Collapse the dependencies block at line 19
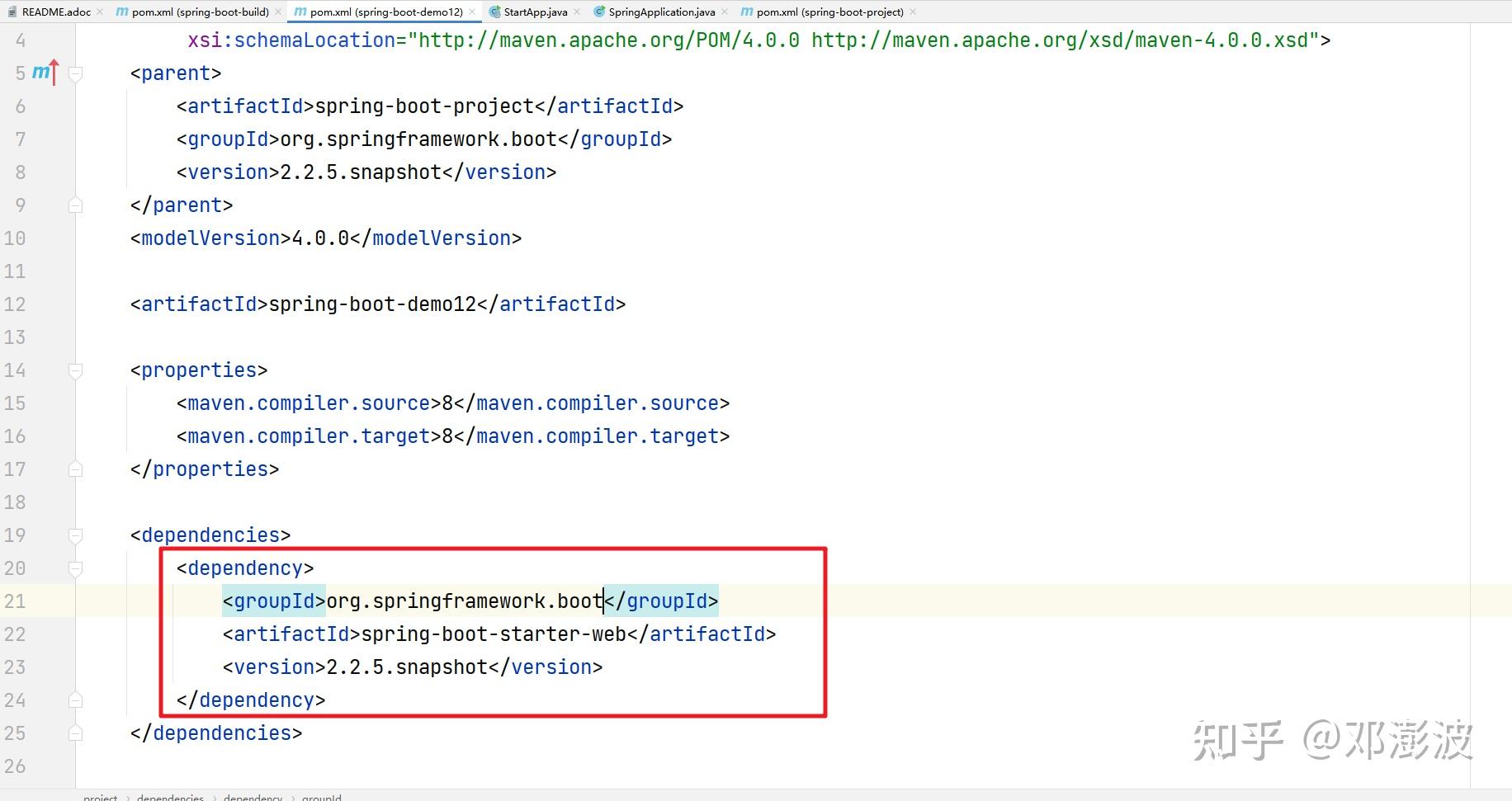This screenshot has width=1512, height=801. click(x=75, y=535)
